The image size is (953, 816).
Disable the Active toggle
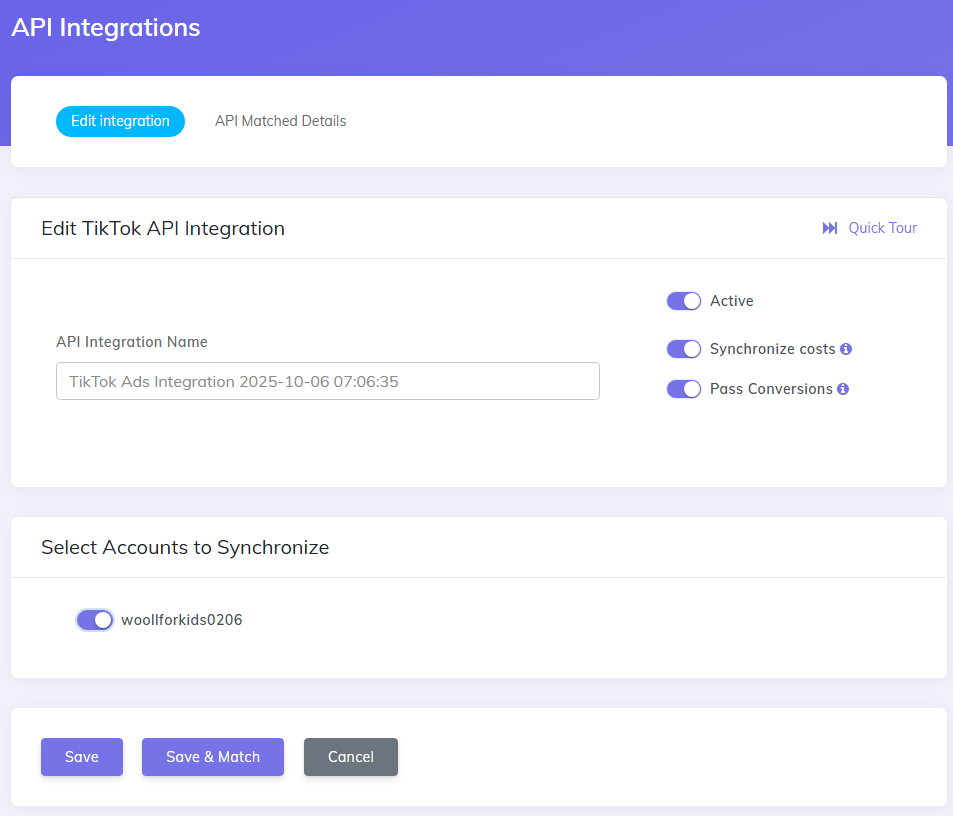point(683,301)
